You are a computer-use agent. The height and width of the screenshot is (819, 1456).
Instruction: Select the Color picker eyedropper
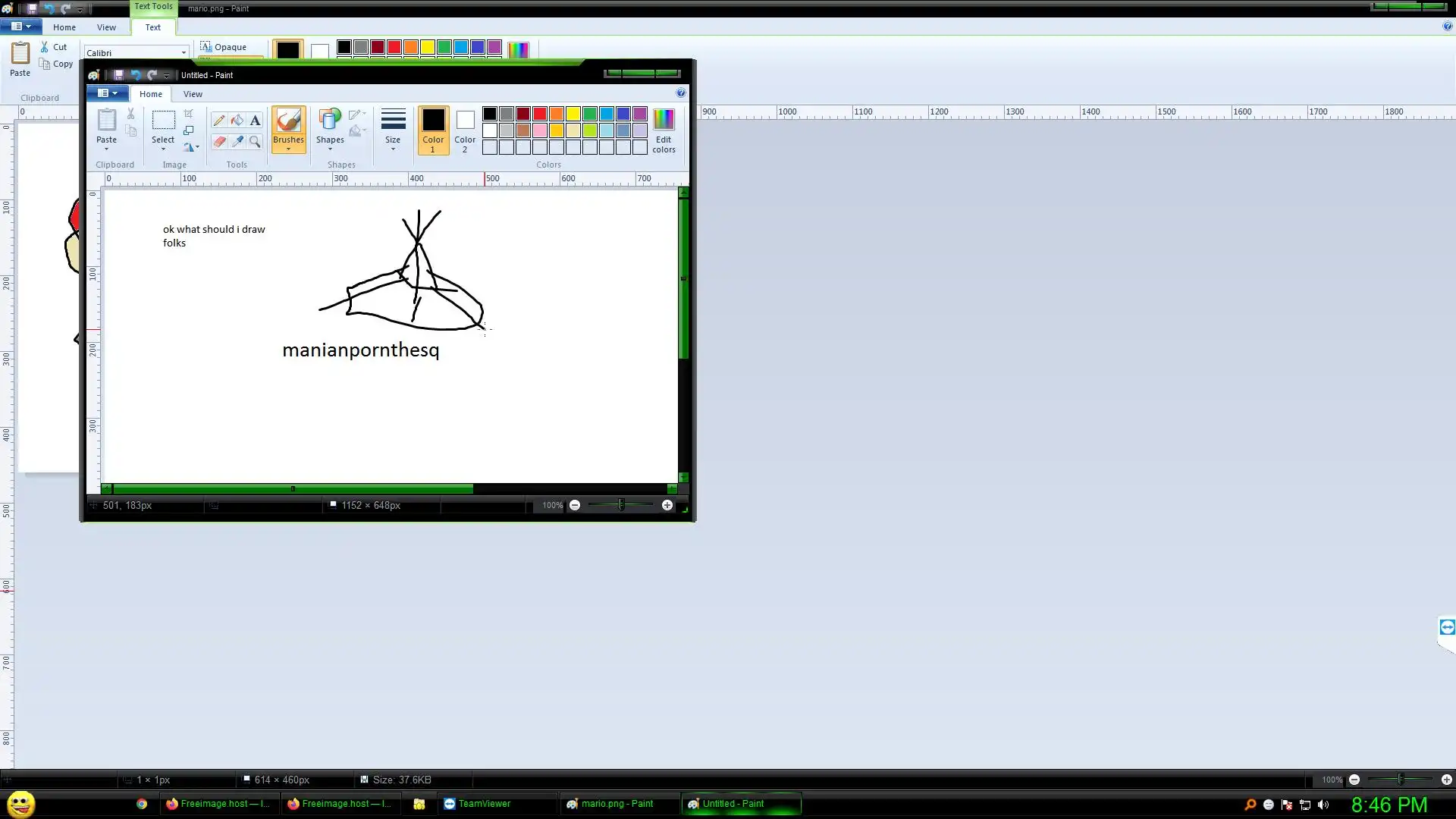(x=237, y=141)
